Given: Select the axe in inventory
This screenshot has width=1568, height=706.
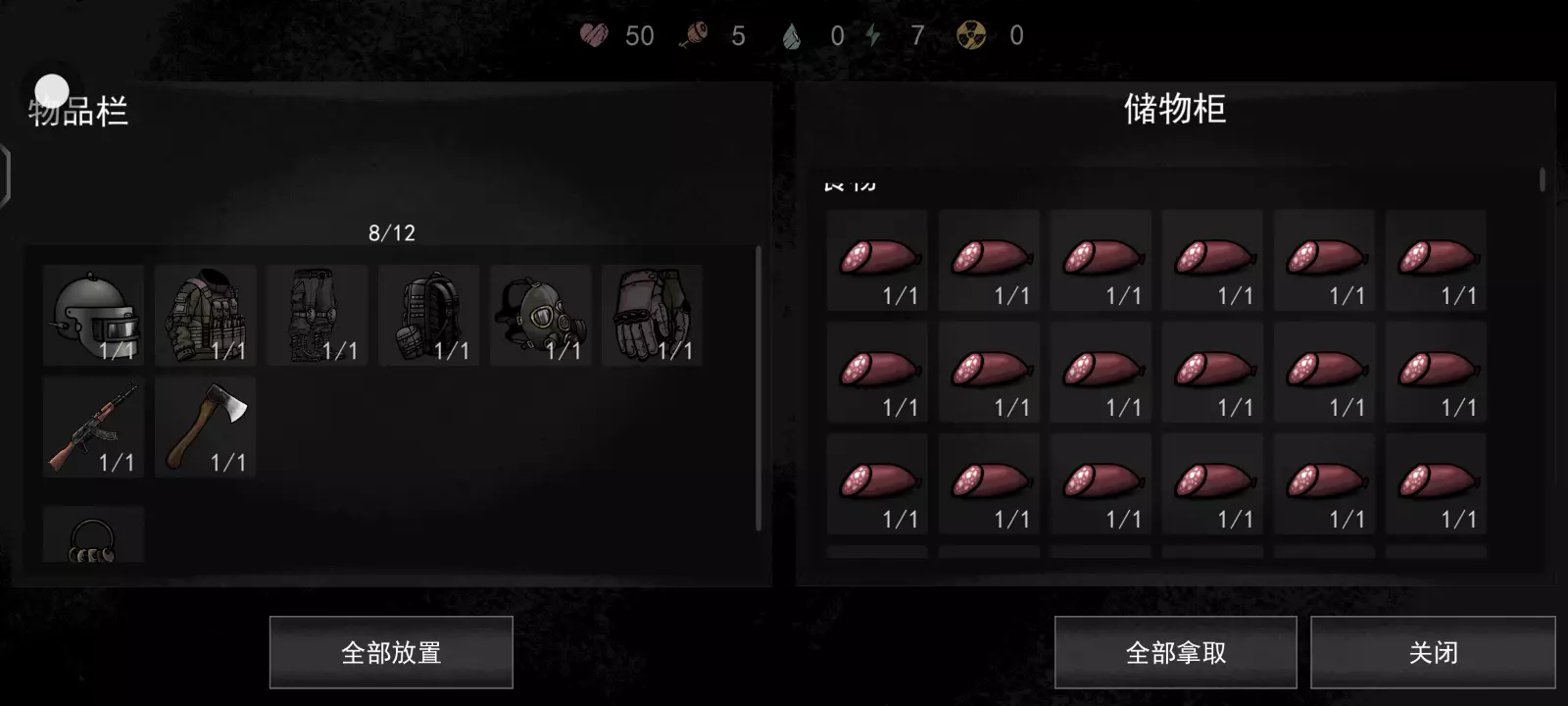Looking at the screenshot, I should point(205,427).
